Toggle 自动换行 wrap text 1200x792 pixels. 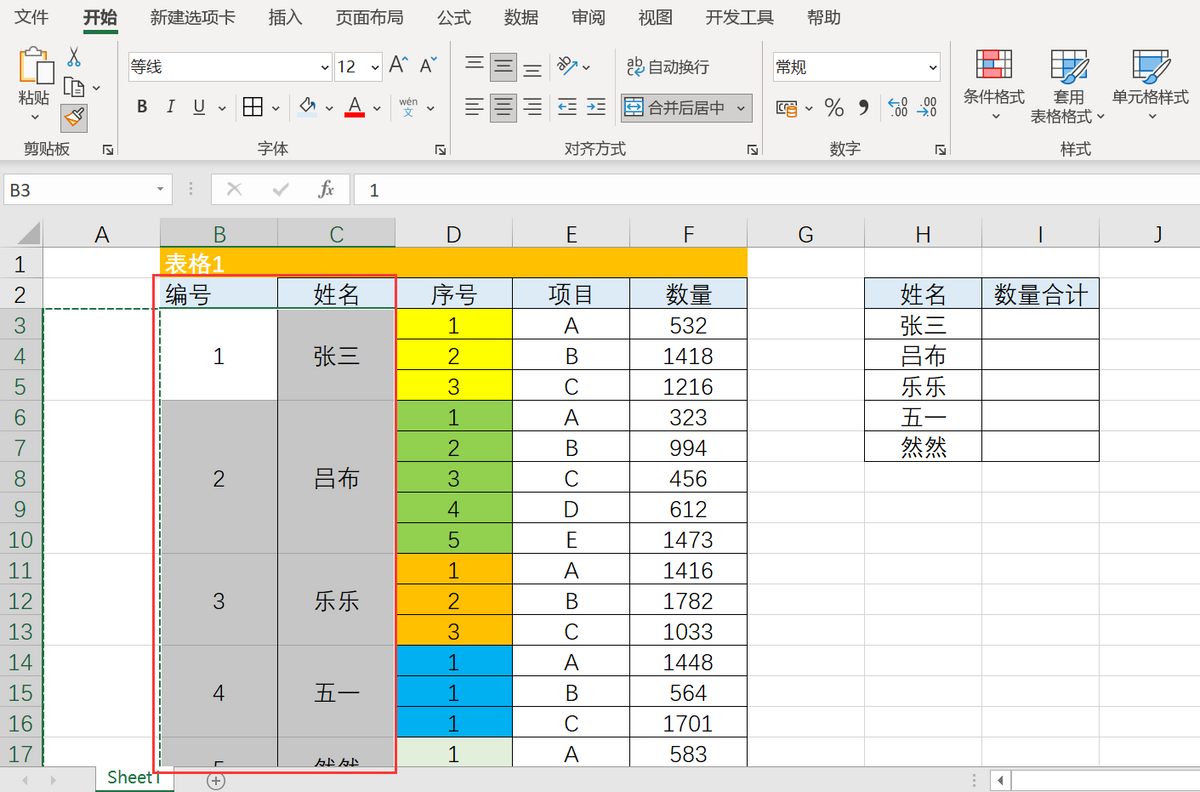667,67
